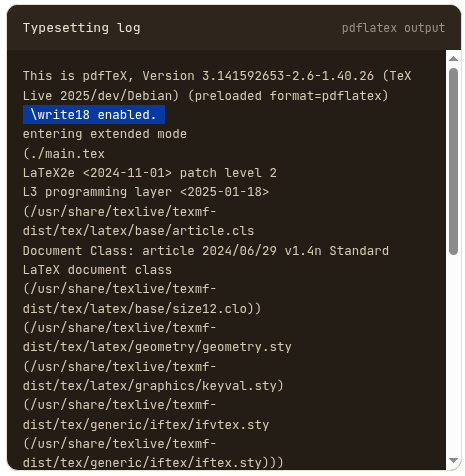Click the 'Document Class: article 2024/06/29' line
The image size is (465, 476).
coord(206,251)
